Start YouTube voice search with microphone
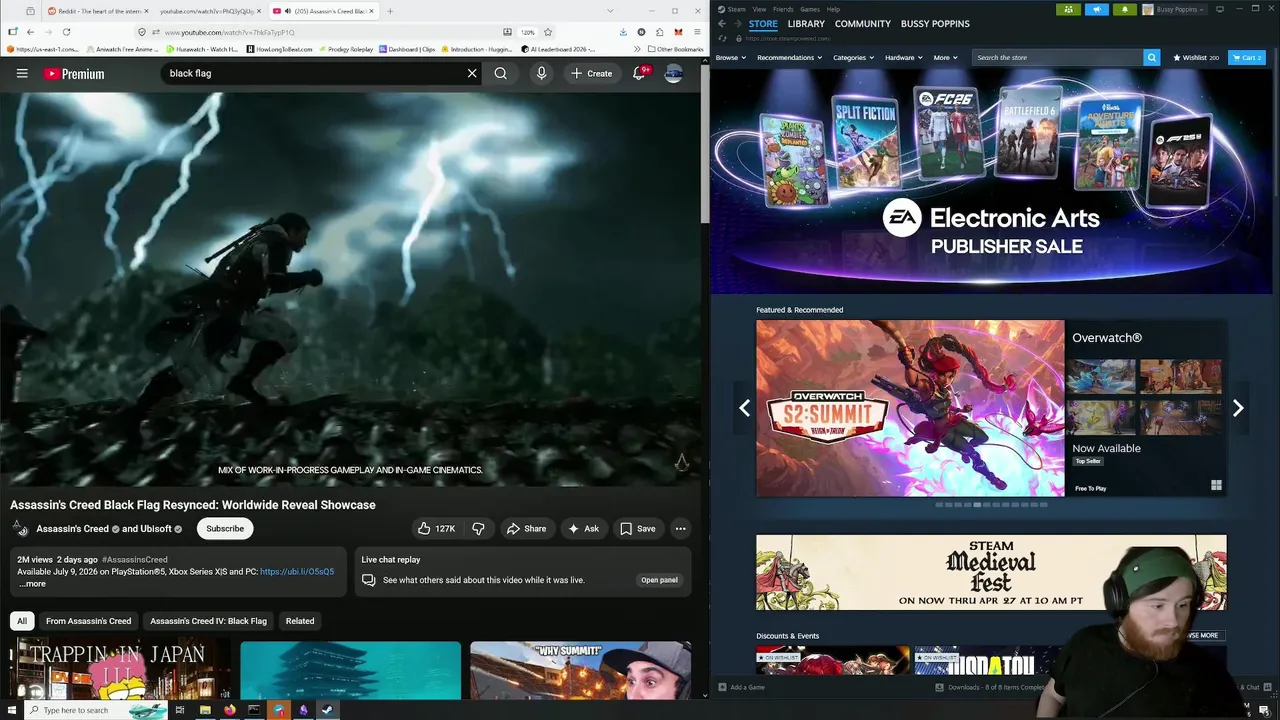 [x=541, y=73]
